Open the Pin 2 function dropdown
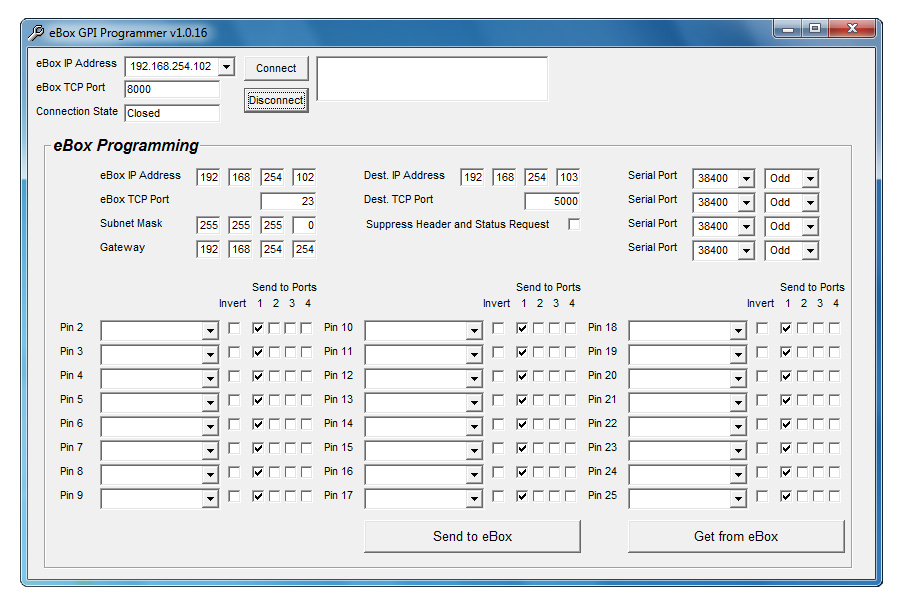The width and height of the screenshot is (911, 608). (x=210, y=331)
